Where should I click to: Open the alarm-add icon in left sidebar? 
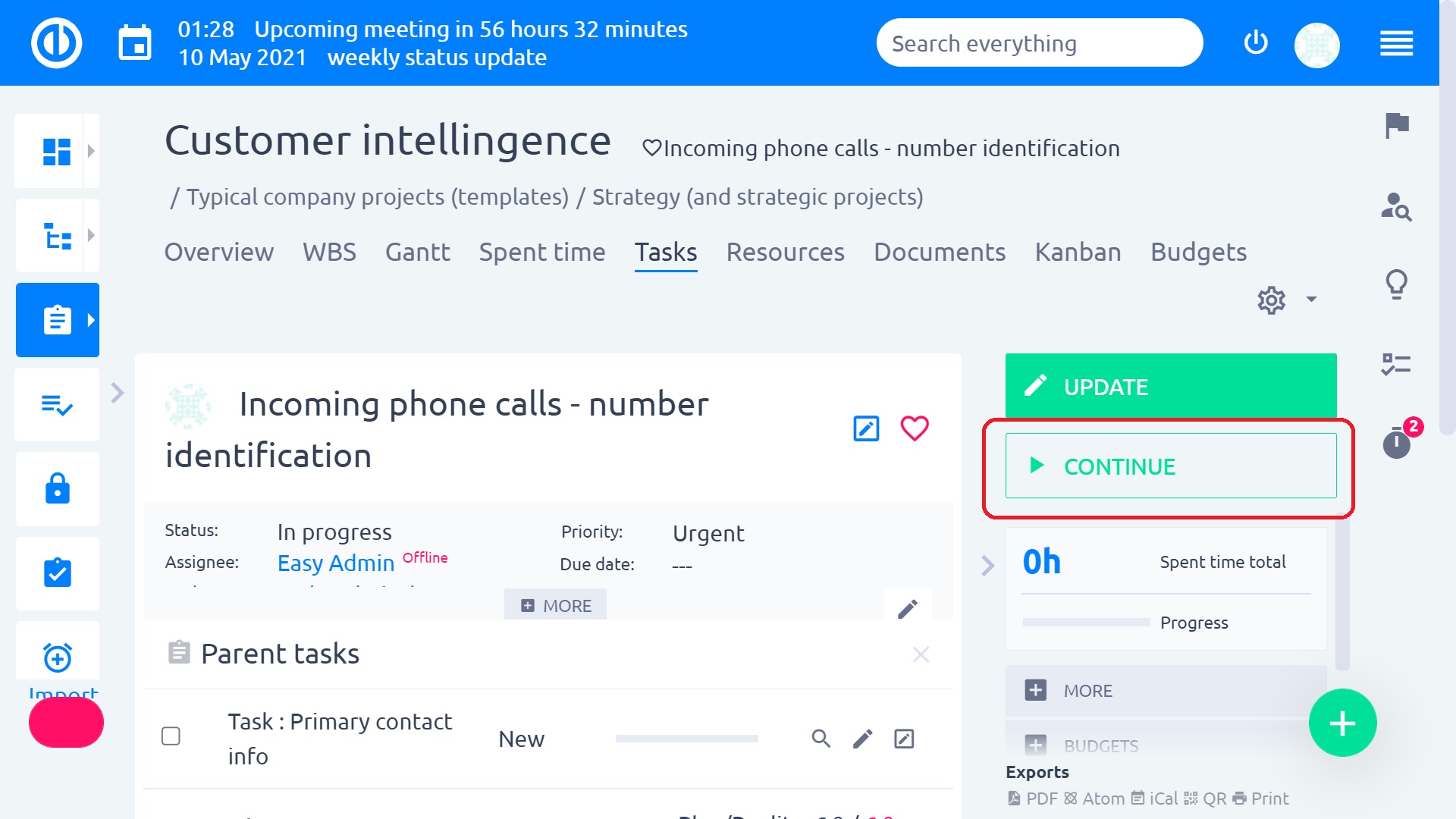coord(58,657)
